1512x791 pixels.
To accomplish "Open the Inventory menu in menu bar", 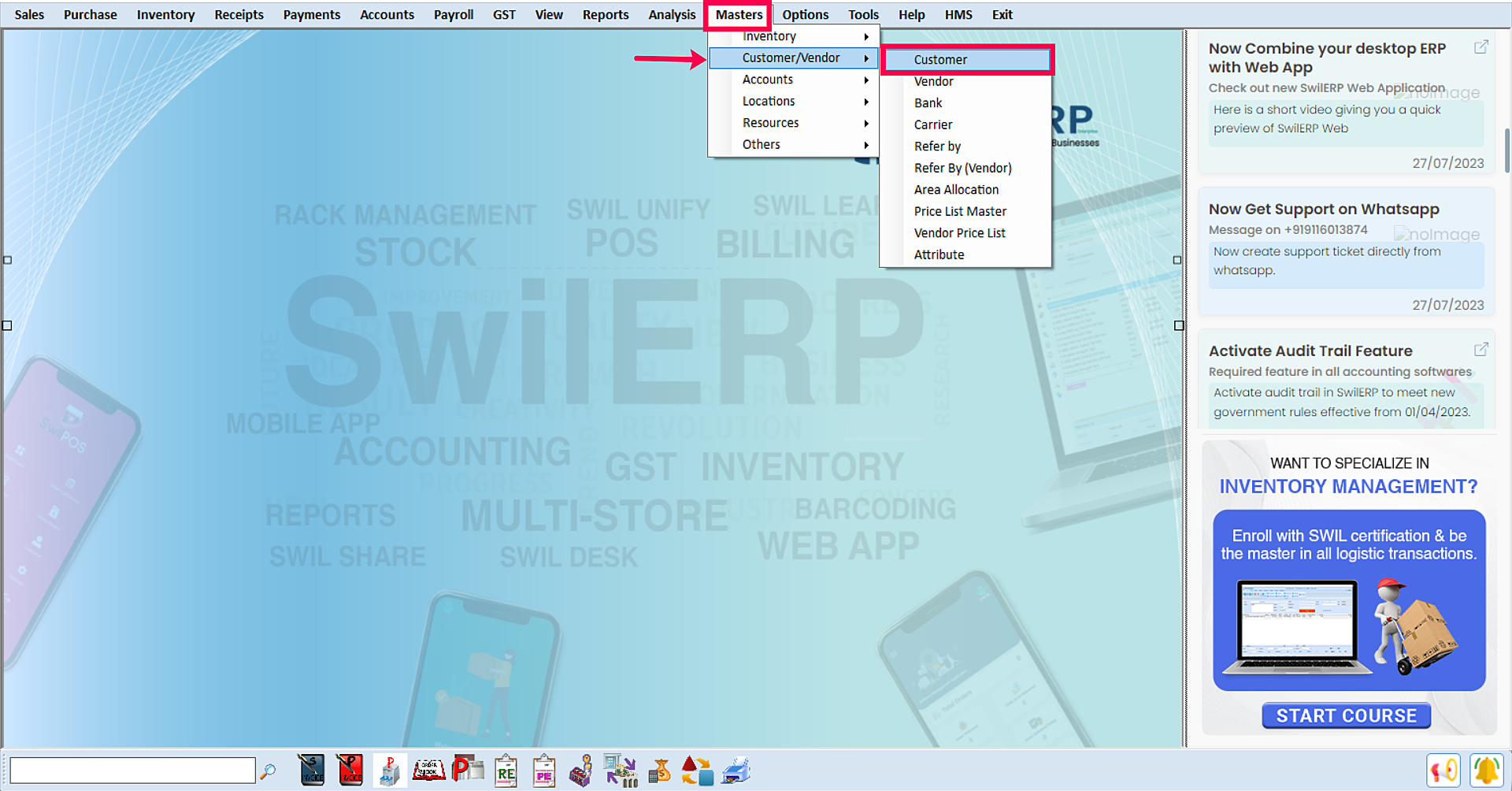I will pos(165,14).
